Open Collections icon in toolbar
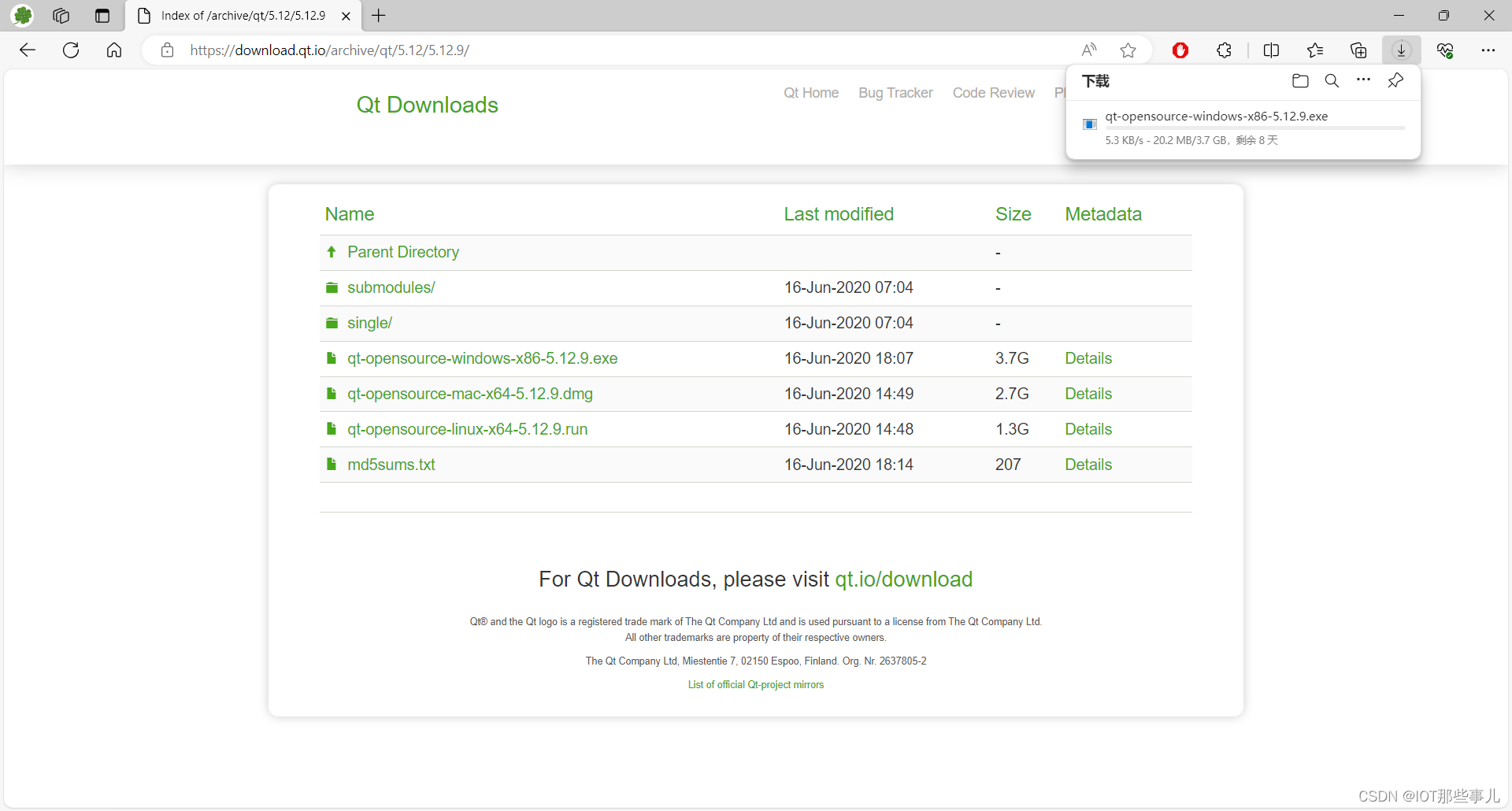The image size is (1512, 811). coord(1358,50)
